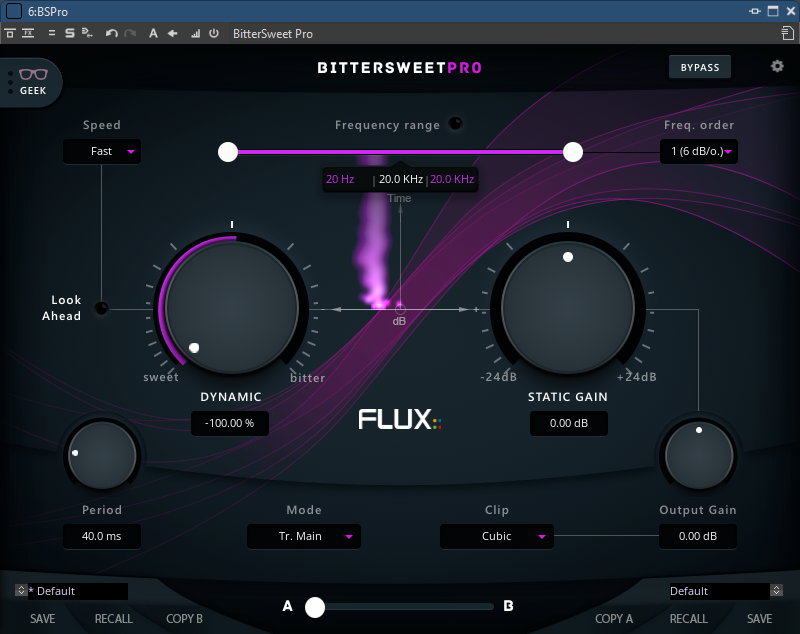
Task: Expand the Freq. order dropdown
Action: [699, 152]
